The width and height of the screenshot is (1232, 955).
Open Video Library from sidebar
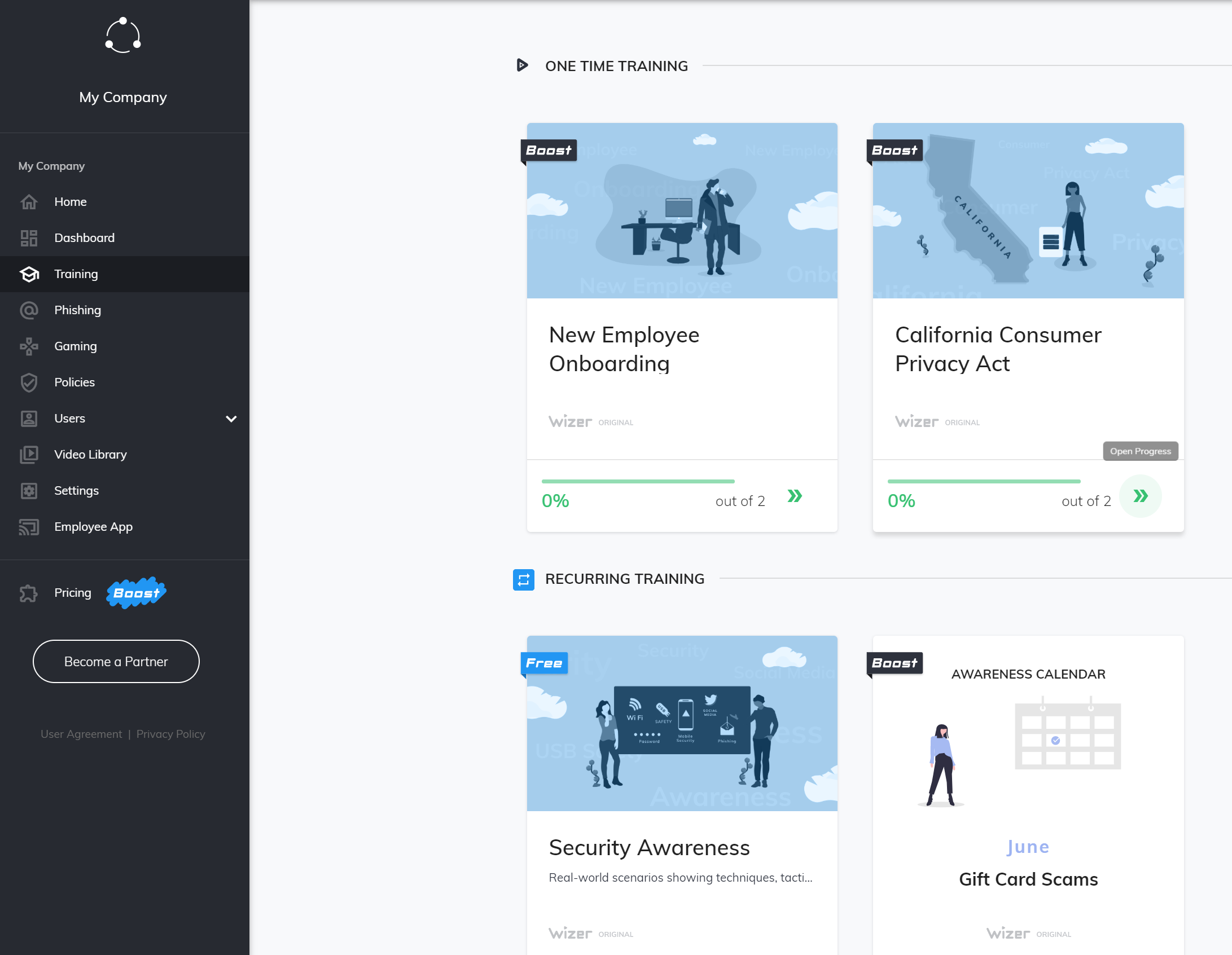pyautogui.click(x=91, y=455)
